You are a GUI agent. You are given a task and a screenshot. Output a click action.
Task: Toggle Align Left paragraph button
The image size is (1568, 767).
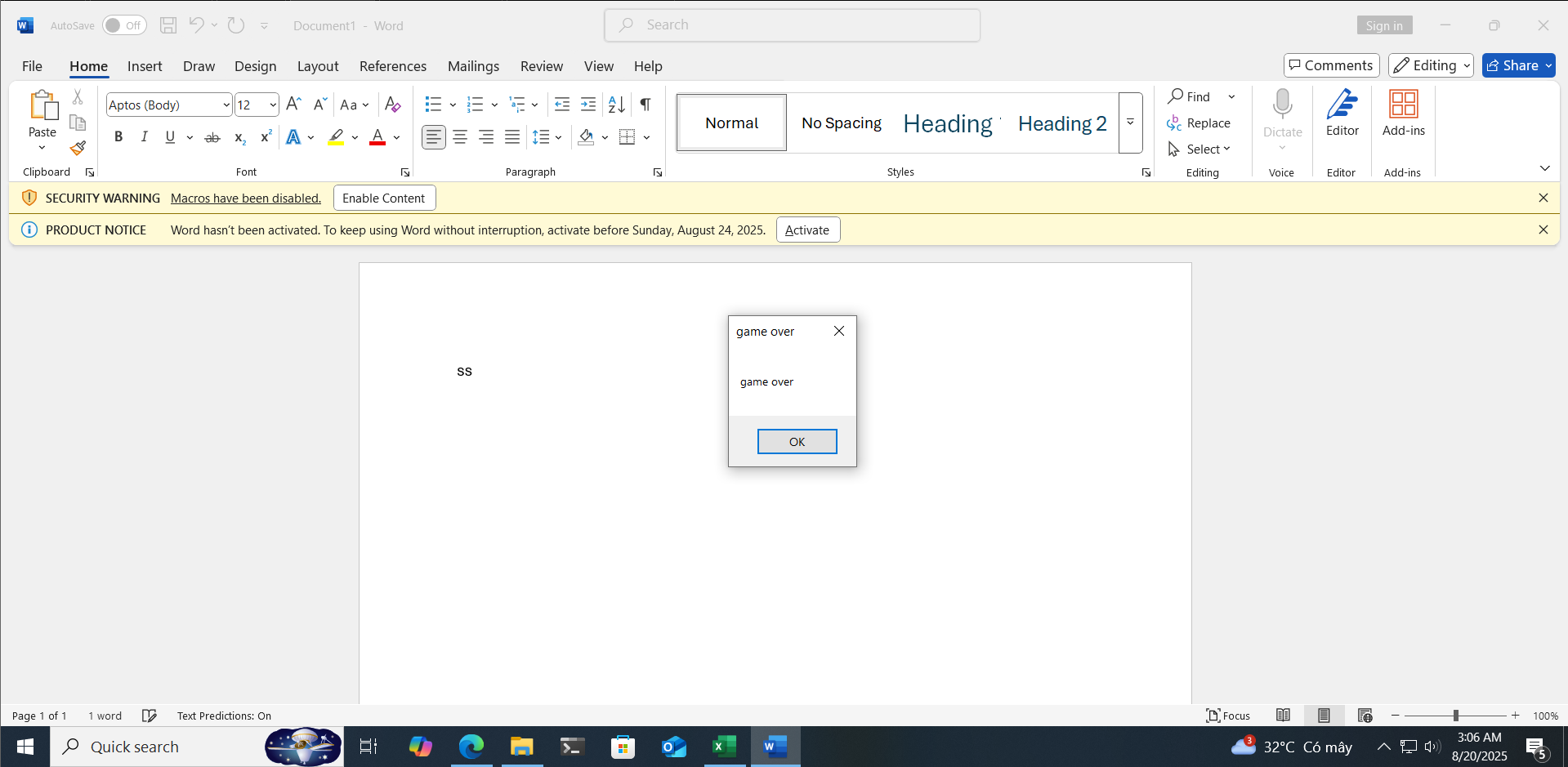click(x=434, y=137)
